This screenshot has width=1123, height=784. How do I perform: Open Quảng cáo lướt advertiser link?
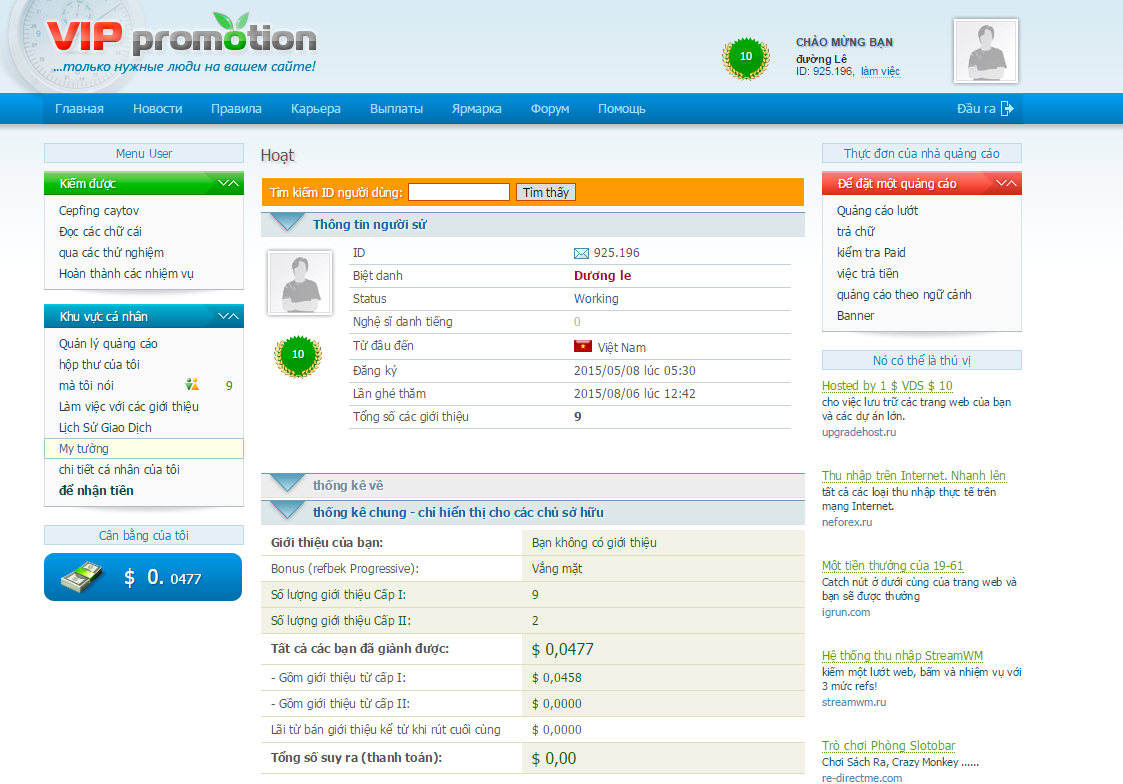coord(877,210)
